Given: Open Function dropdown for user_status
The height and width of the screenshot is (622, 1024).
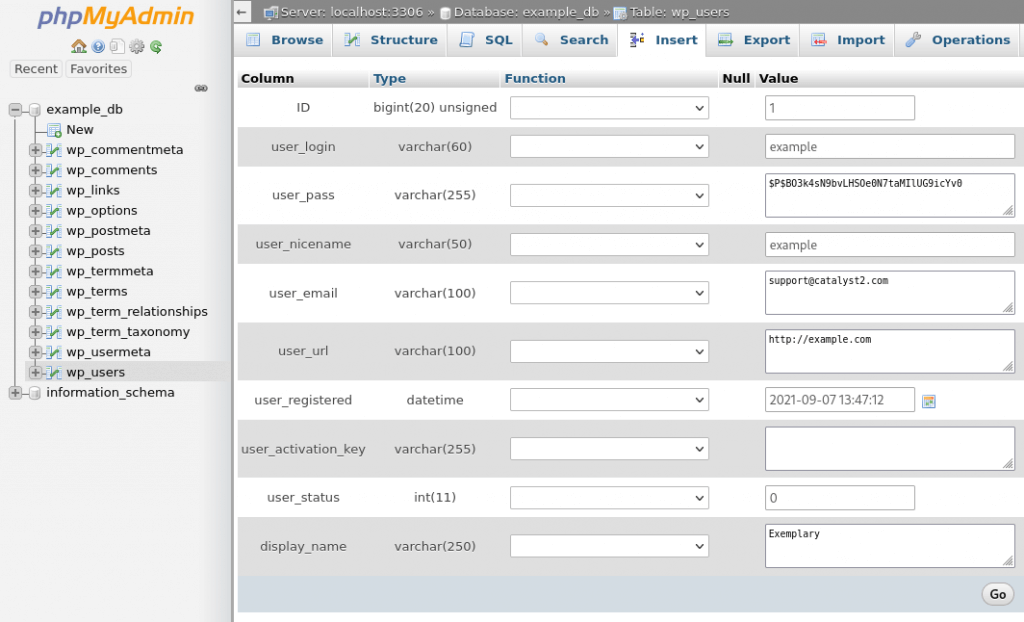Looking at the screenshot, I should pos(609,498).
